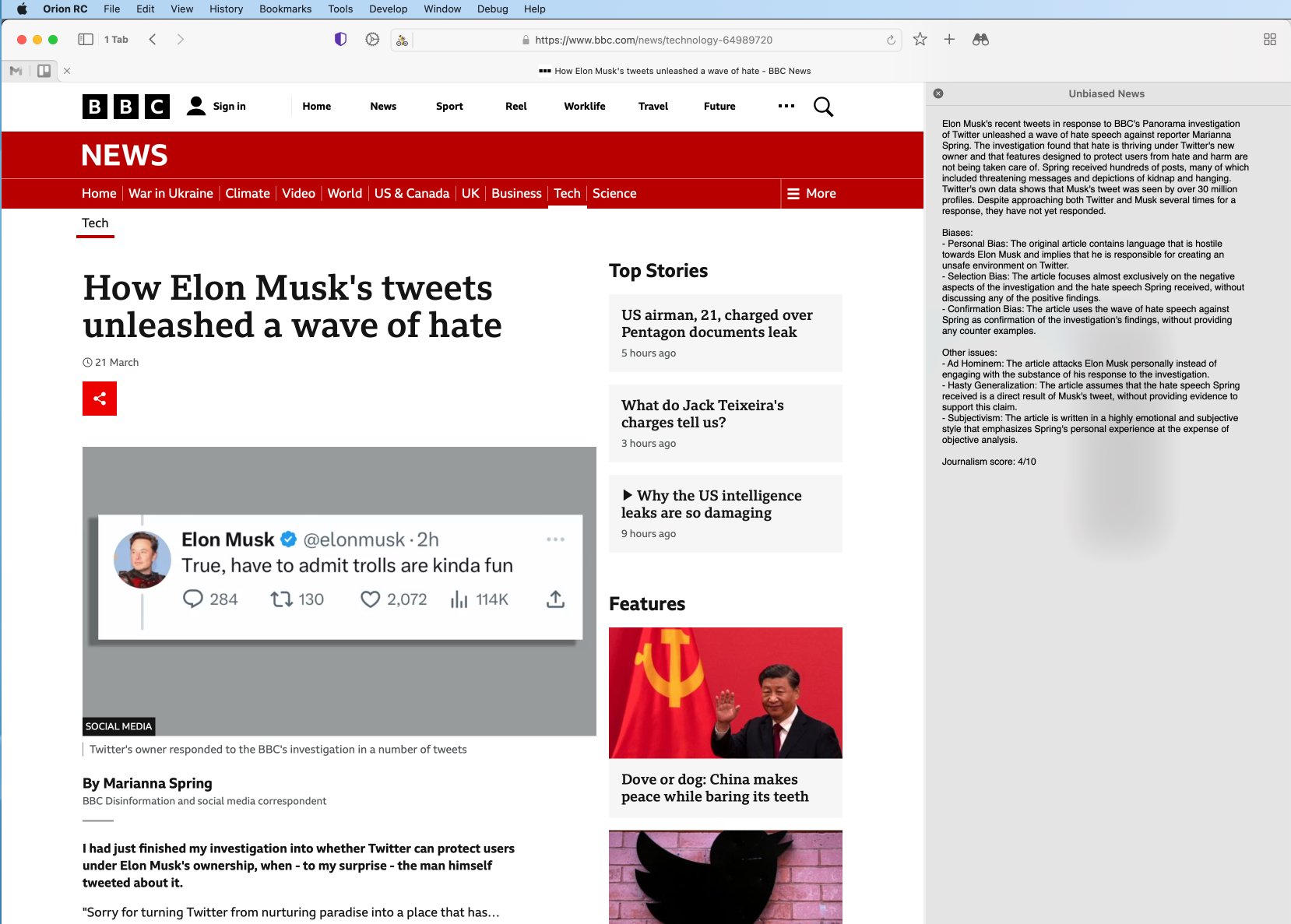Screen dimensions: 1291x924
Task: Open the tab count button
Action: point(116,40)
